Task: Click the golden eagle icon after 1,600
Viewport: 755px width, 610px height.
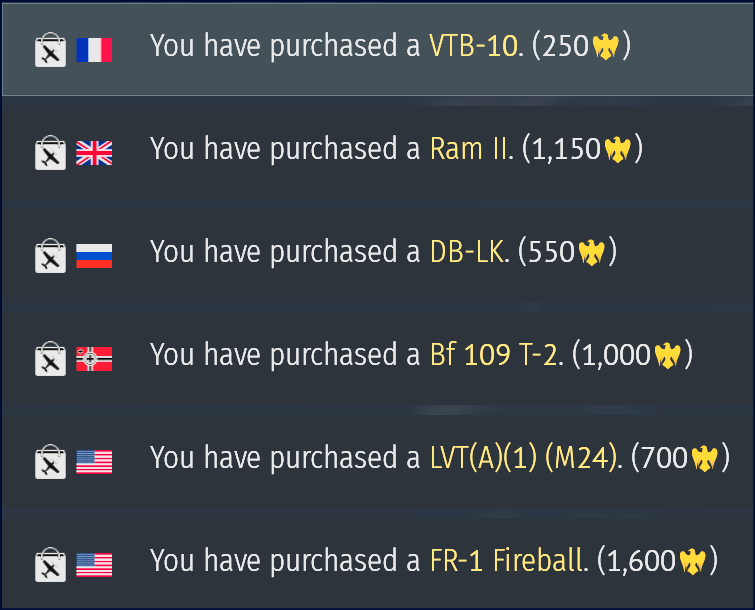Action: pos(693,561)
